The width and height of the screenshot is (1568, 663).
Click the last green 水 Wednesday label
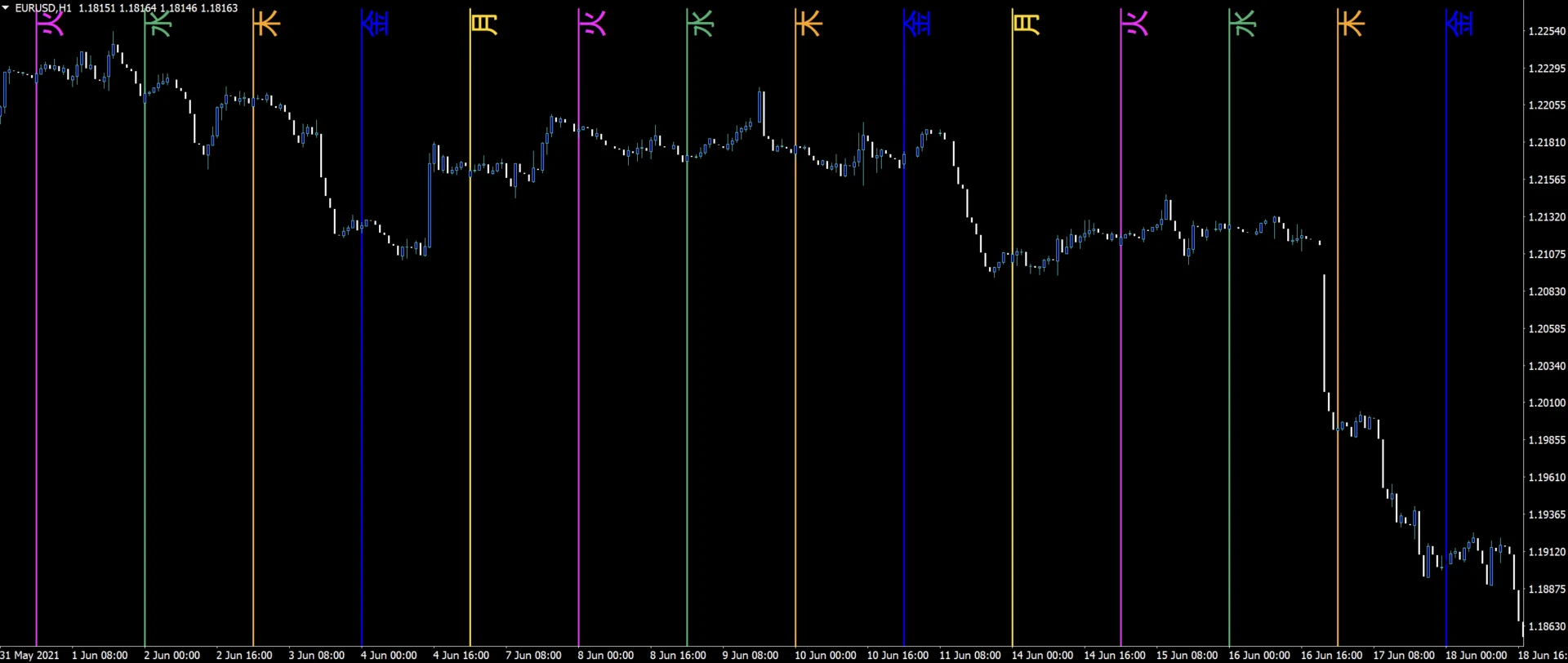(1244, 23)
